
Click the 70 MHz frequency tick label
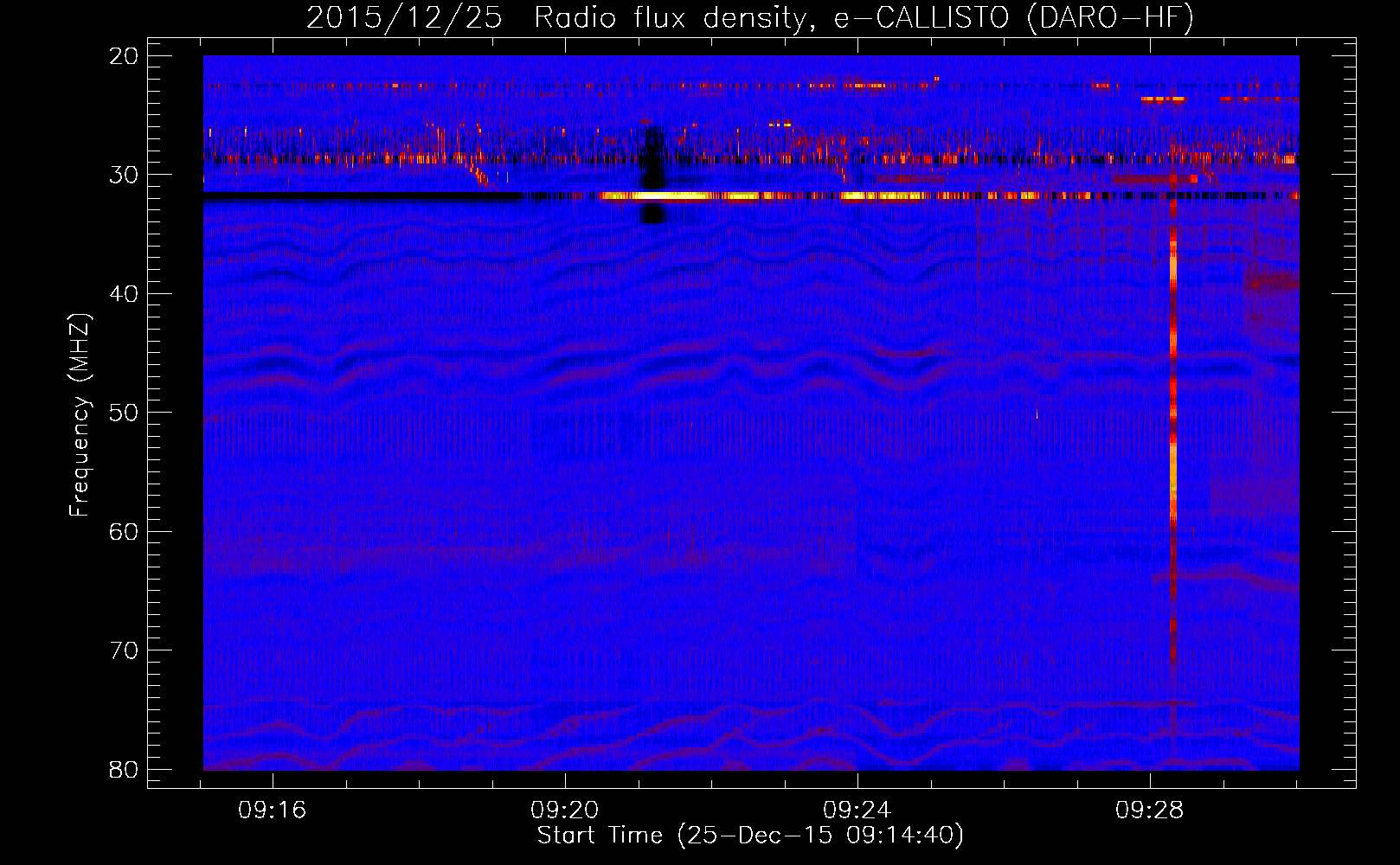click(x=124, y=650)
